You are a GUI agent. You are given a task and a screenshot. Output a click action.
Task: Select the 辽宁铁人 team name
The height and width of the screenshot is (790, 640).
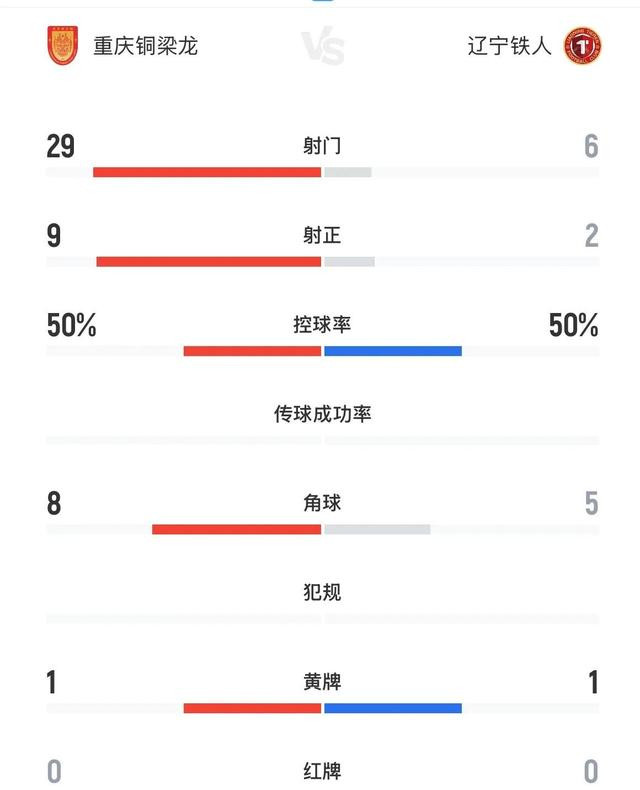[x=509, y=46]
